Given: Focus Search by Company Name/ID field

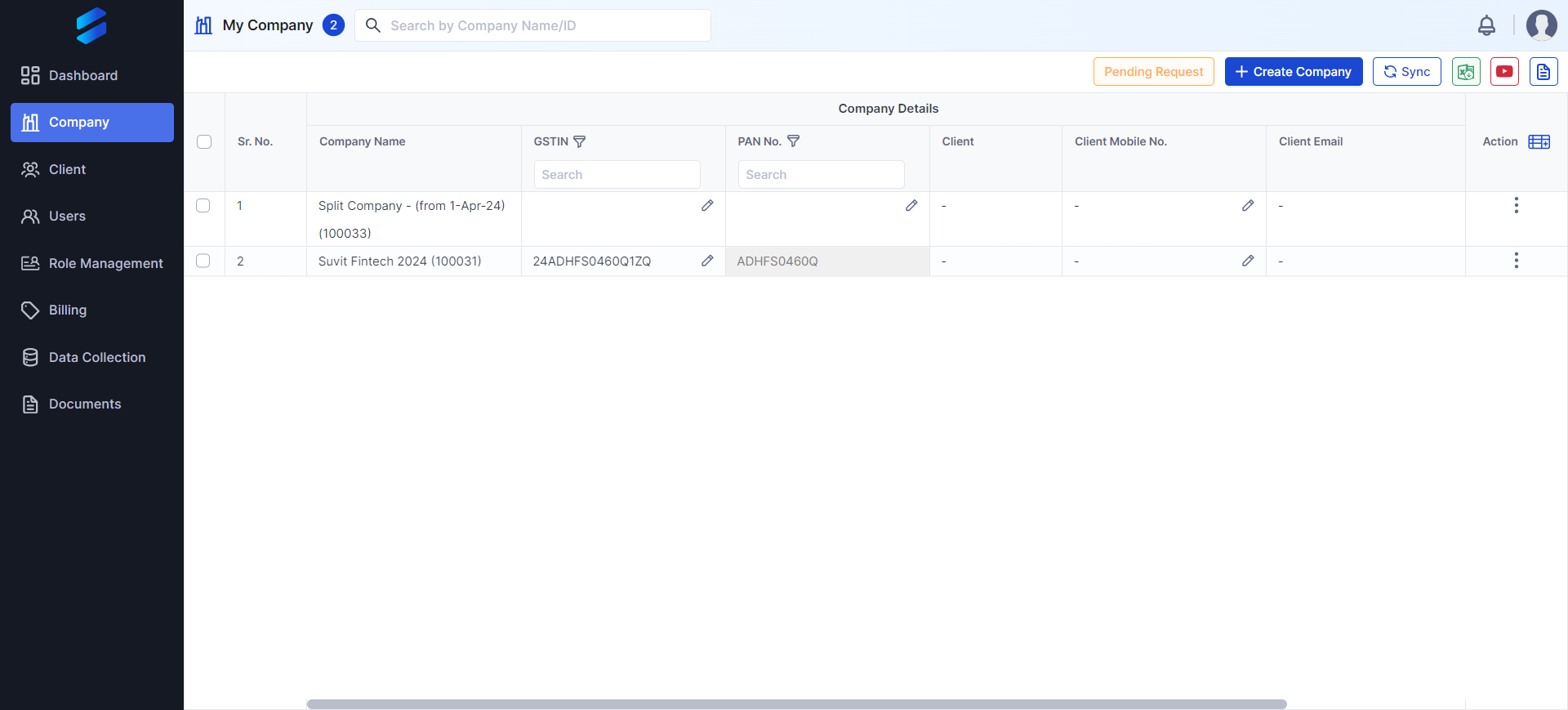Looking at the screenshot, I should click(x=532, y=25).
